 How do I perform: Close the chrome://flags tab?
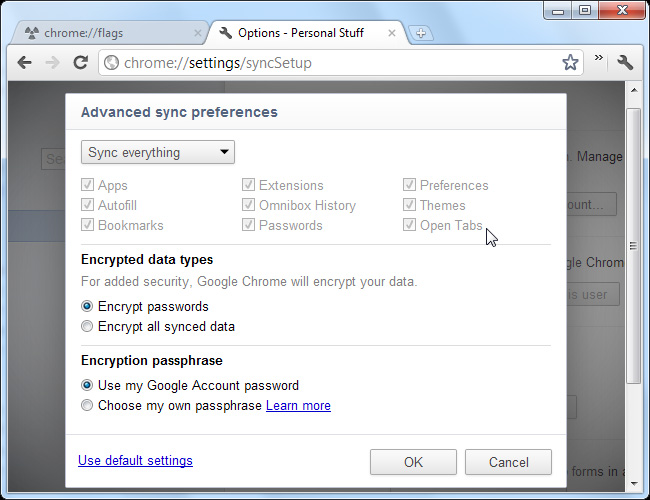click(x=197, y=33)
